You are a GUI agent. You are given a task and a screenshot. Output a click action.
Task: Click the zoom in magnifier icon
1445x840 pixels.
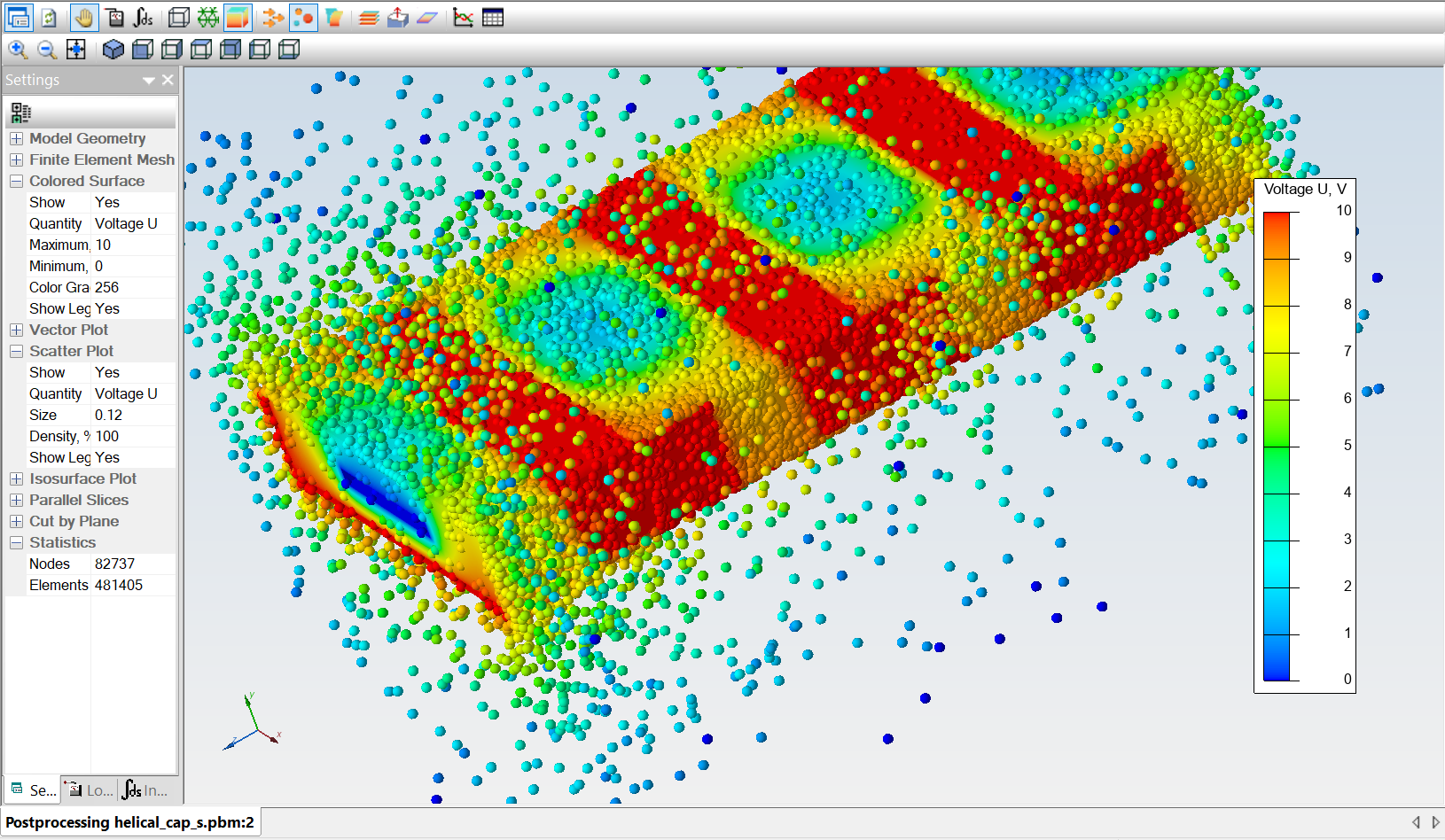tap(18, 50)
